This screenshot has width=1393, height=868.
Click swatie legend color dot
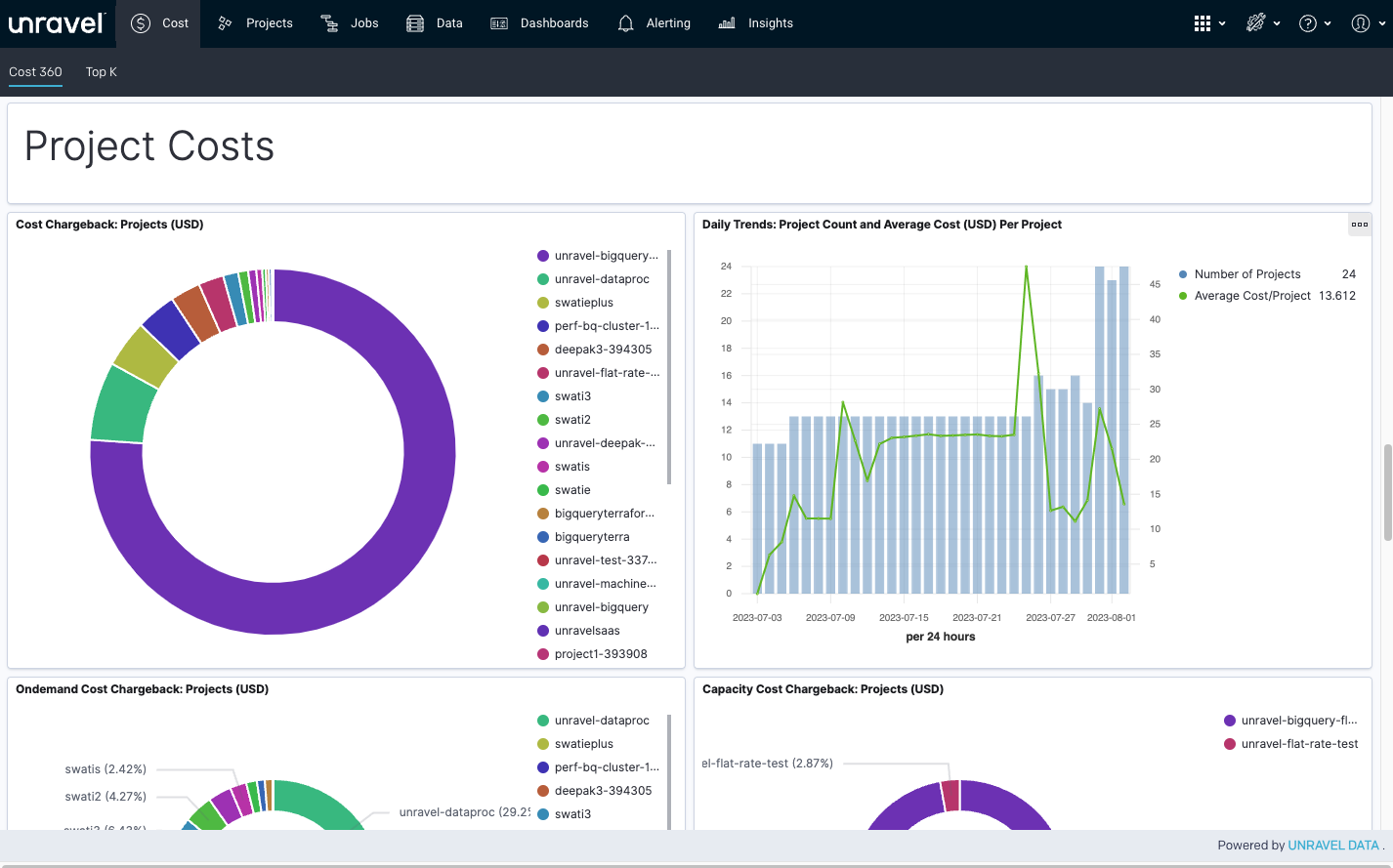pyautogui.click(x=543, y=490)
